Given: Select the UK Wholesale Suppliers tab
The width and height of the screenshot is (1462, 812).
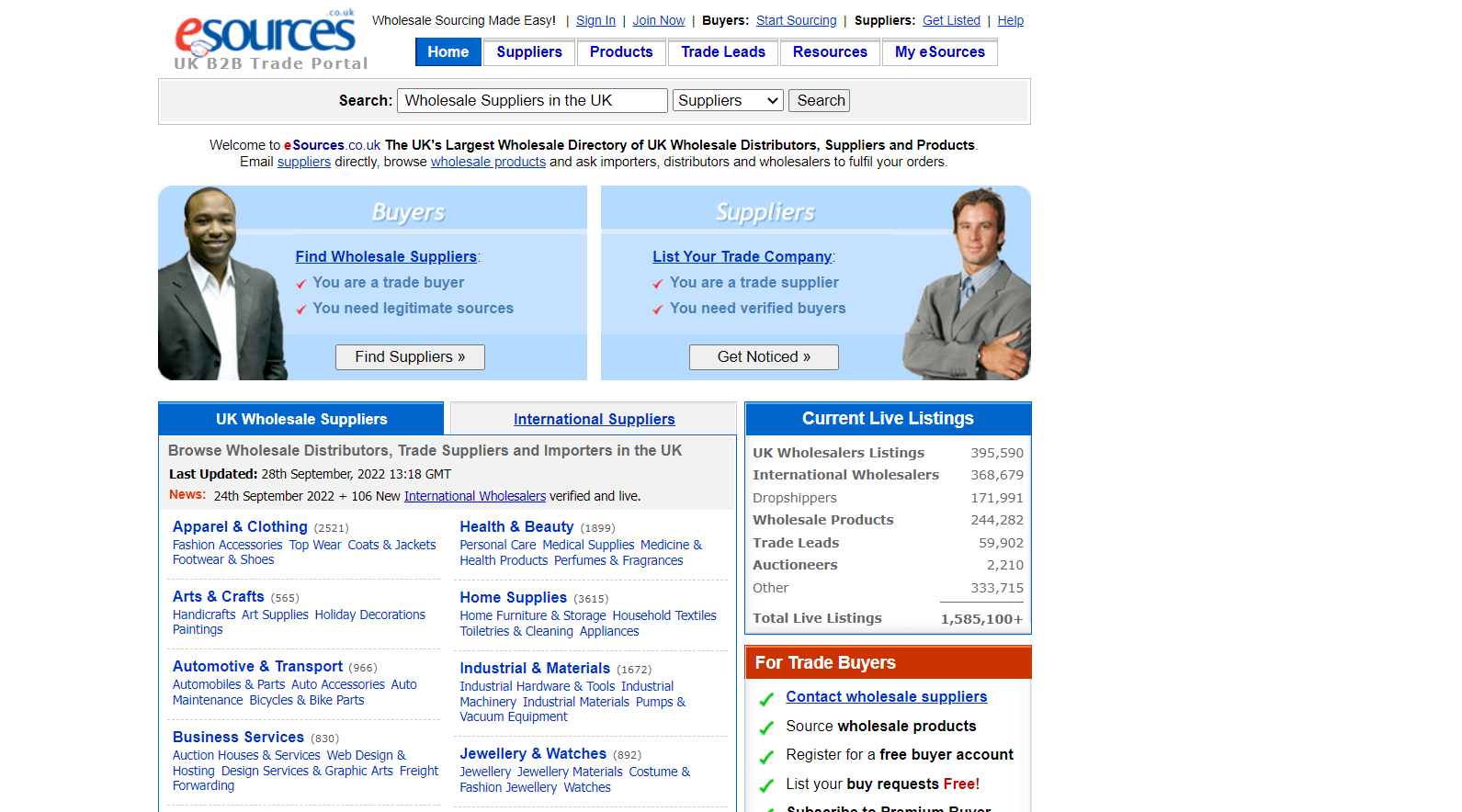Looking at the screenshot, I should (301, 419).
